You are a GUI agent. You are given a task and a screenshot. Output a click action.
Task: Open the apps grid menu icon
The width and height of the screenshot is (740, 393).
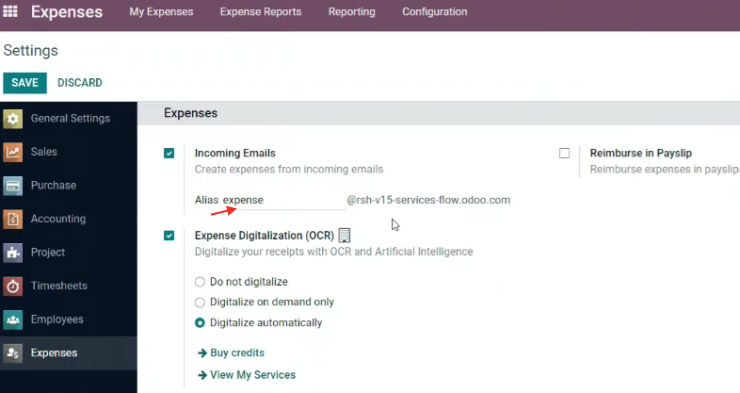point(10,11)
